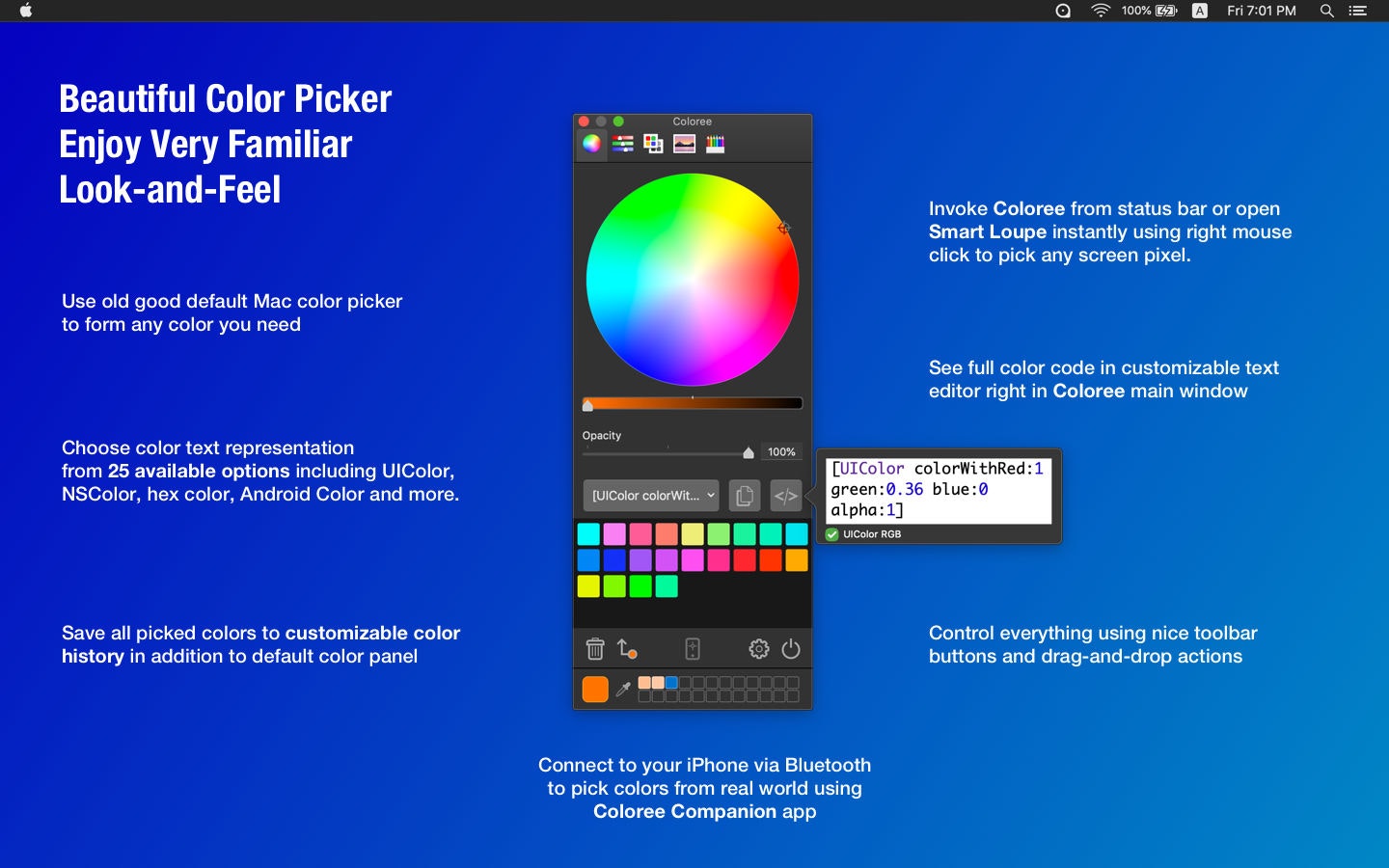Open the color sliders picker tab
The width and height of the screenshot is (1389, 868).
(x=623, y=144)
